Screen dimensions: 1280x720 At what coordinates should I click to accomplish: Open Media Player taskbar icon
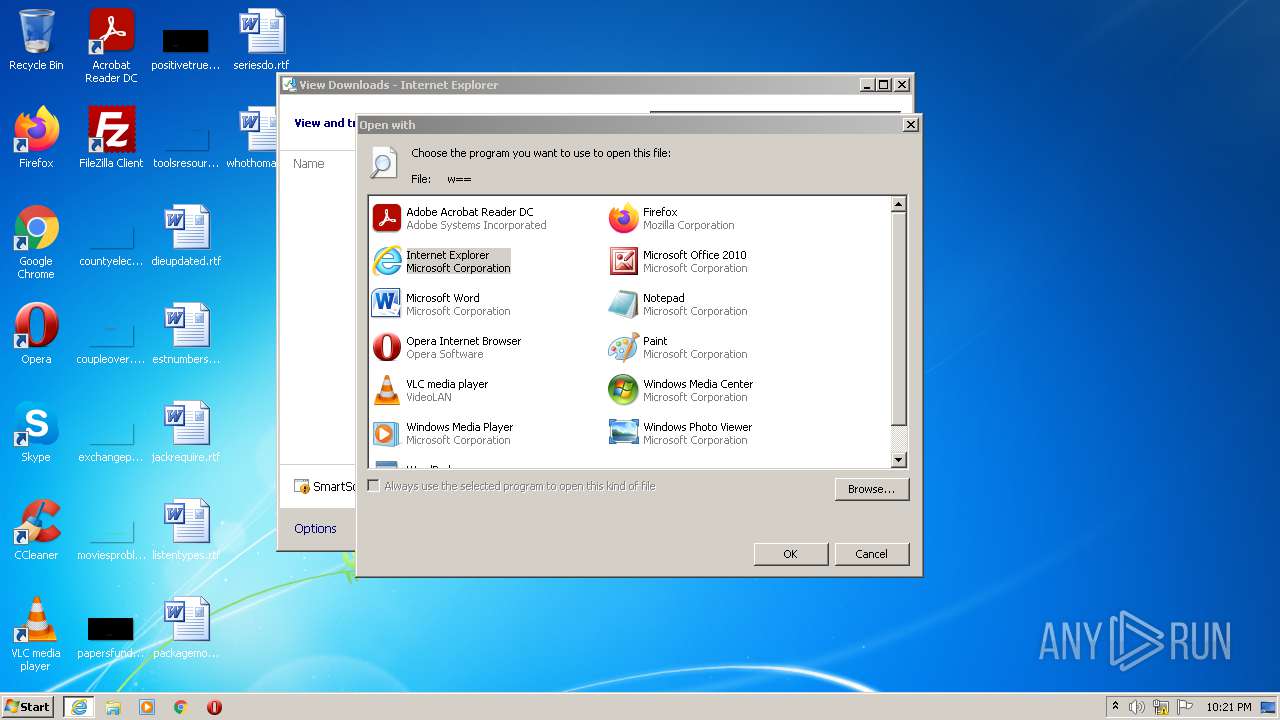(x=147, y=707)
